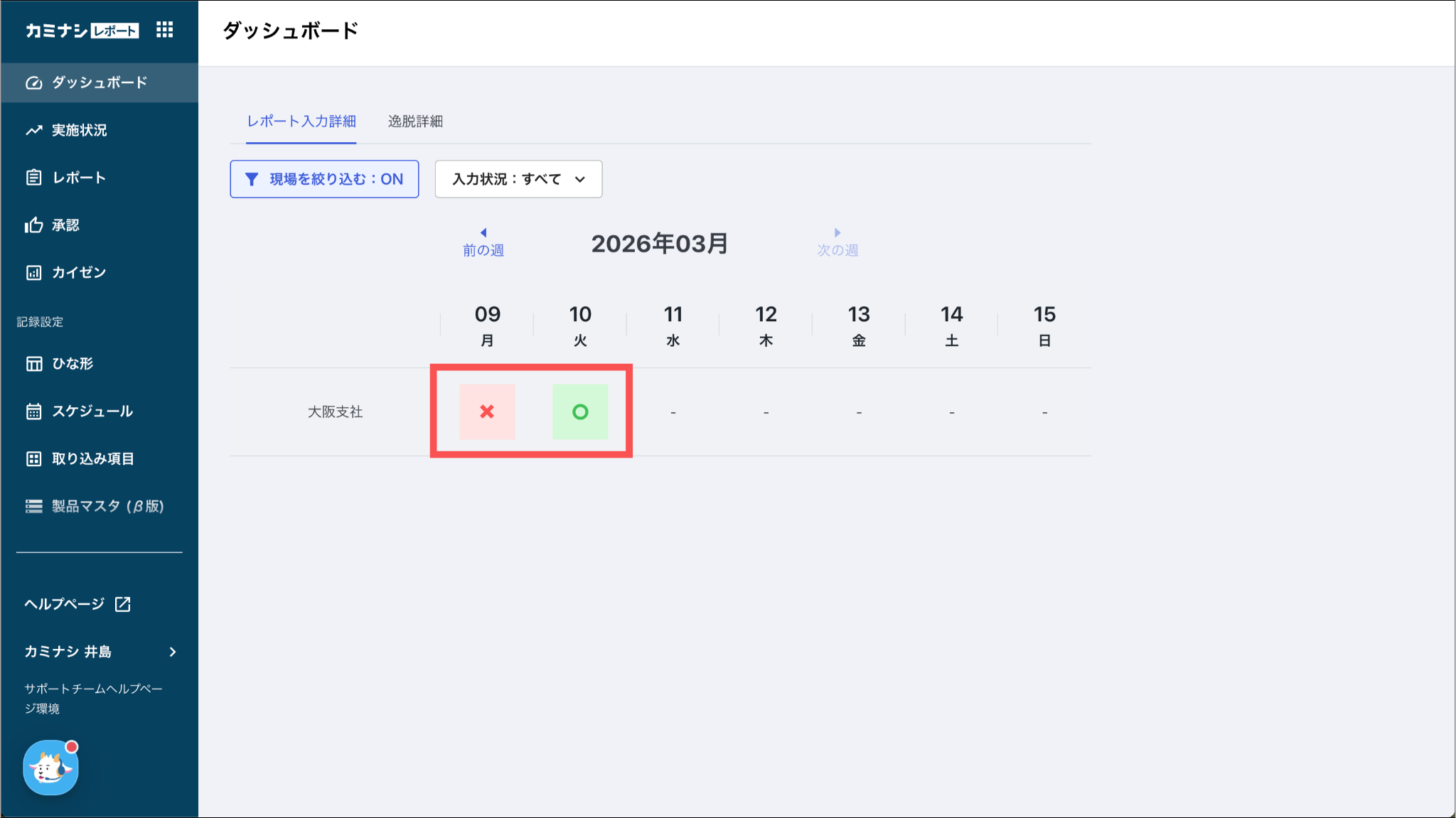The image size is (1456, 818).
Task: Open カイゼン chart icon in sidebar
Action: click(33, 273)
